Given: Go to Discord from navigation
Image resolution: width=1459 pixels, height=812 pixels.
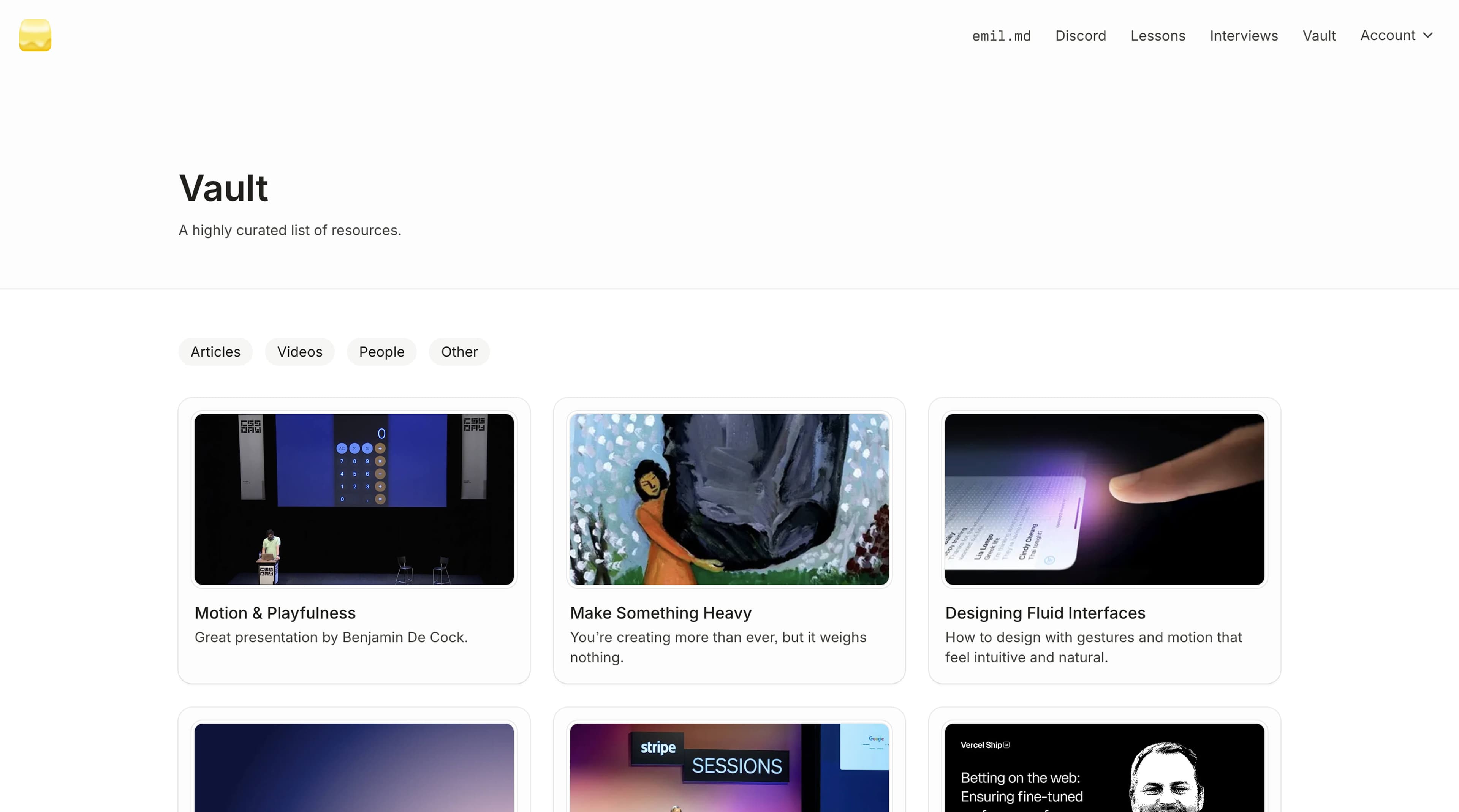Looking at the screenshot, I should pyautogui.click(x=1080, y=36).
